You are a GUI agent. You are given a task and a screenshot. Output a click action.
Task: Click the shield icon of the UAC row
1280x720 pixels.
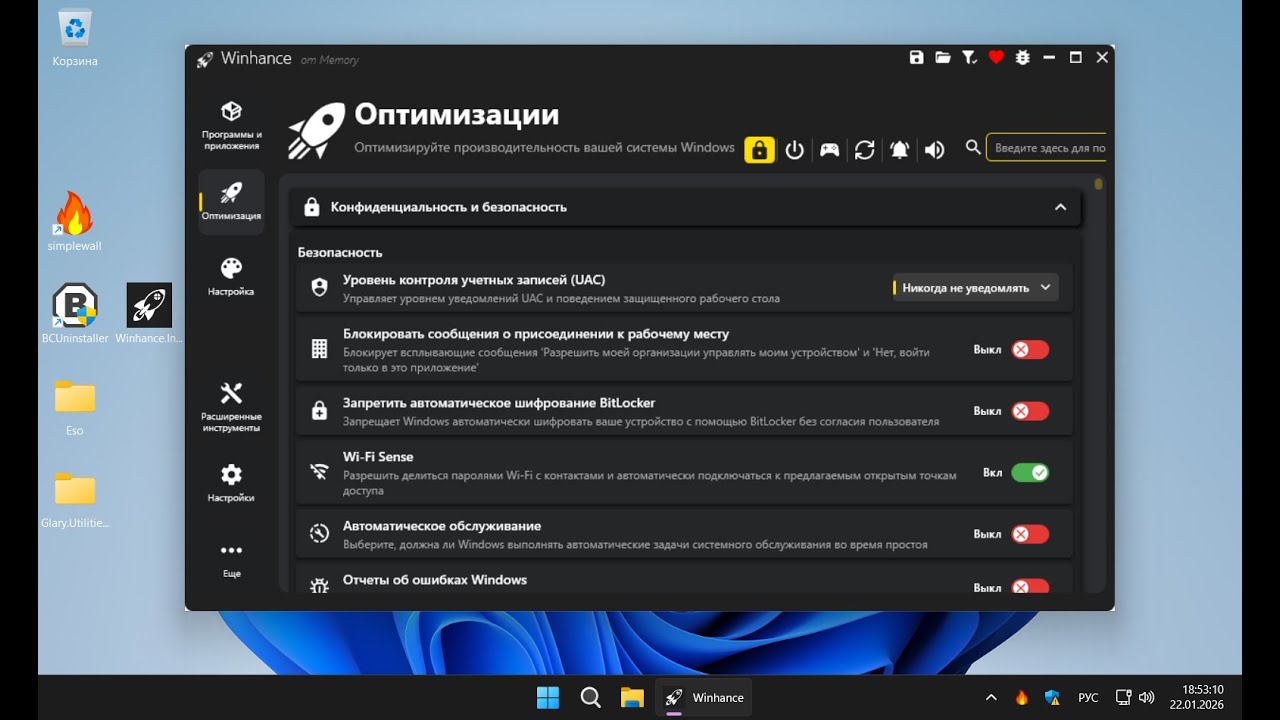pos(319,288)
